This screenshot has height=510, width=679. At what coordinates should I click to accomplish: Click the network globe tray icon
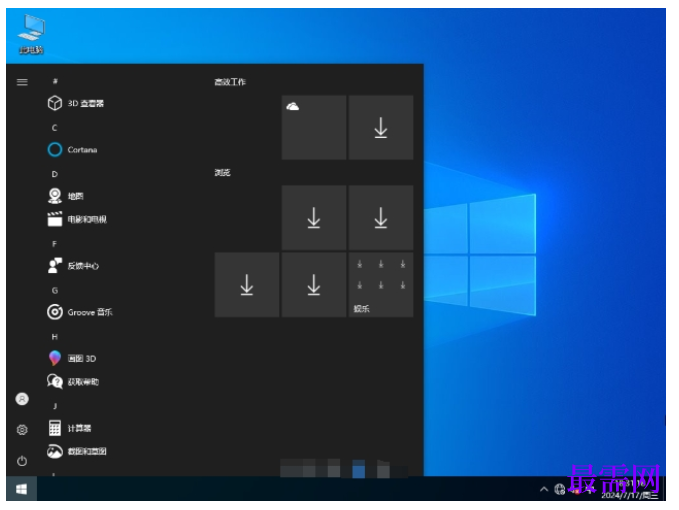pyautogui.click(x=559, y=489)
